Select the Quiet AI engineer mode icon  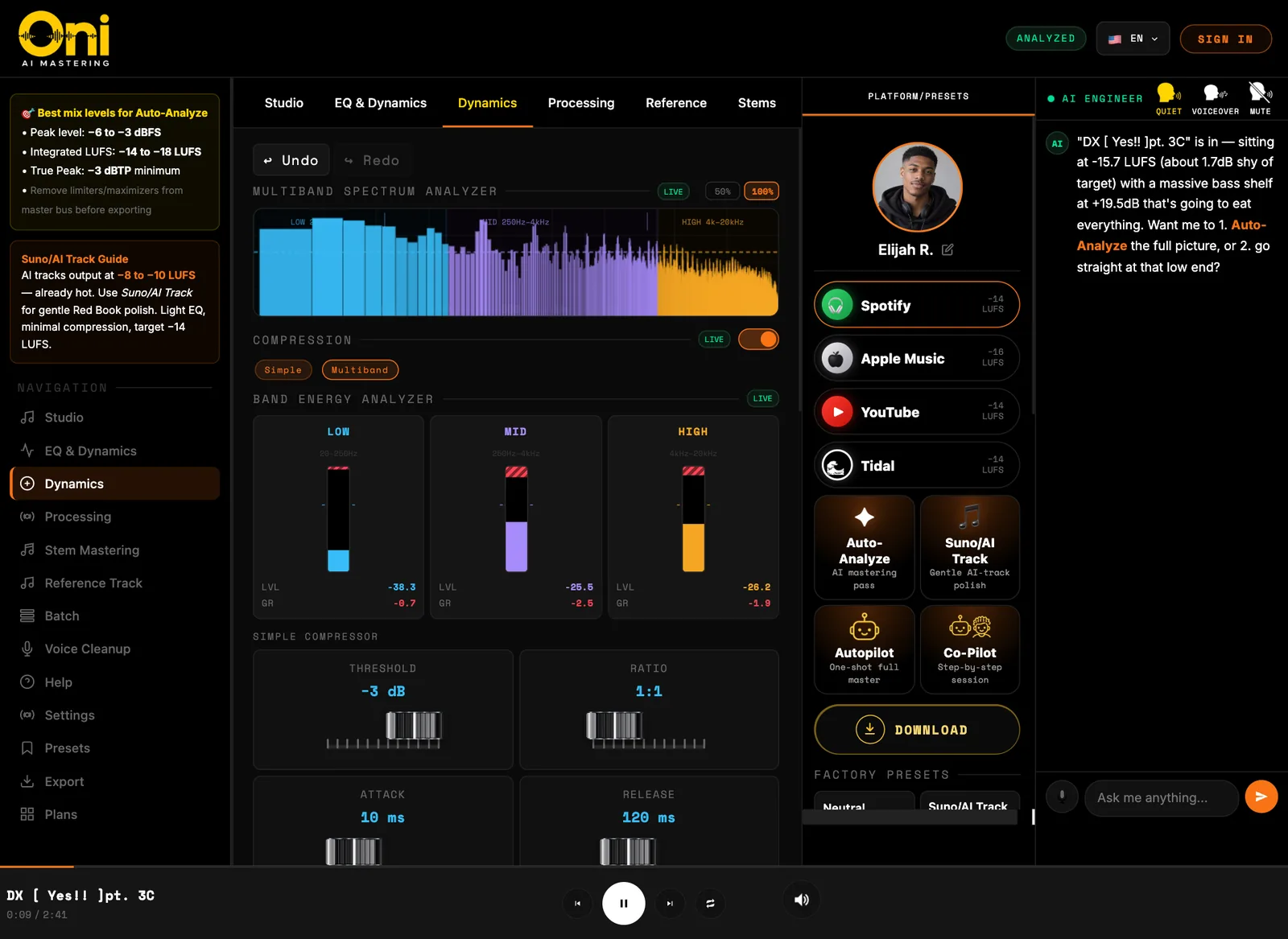(1169, 99)
